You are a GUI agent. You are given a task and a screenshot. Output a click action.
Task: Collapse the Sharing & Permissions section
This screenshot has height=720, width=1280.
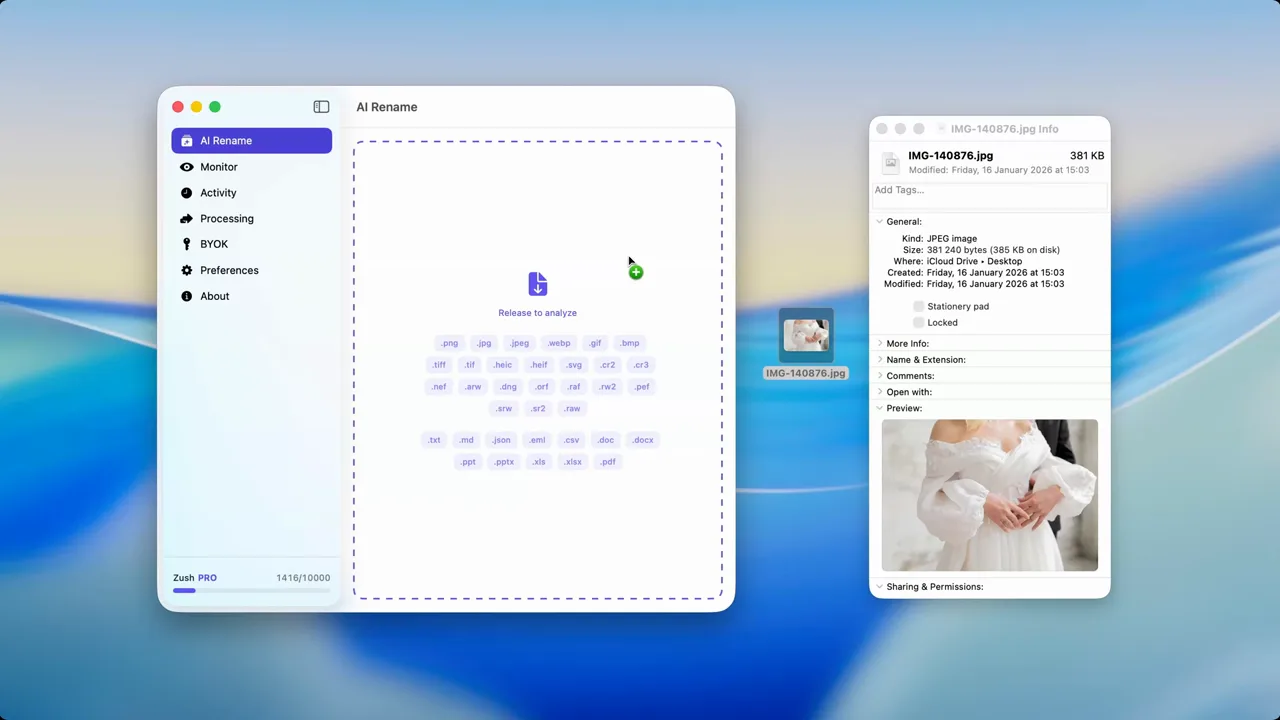pos(880,587)
